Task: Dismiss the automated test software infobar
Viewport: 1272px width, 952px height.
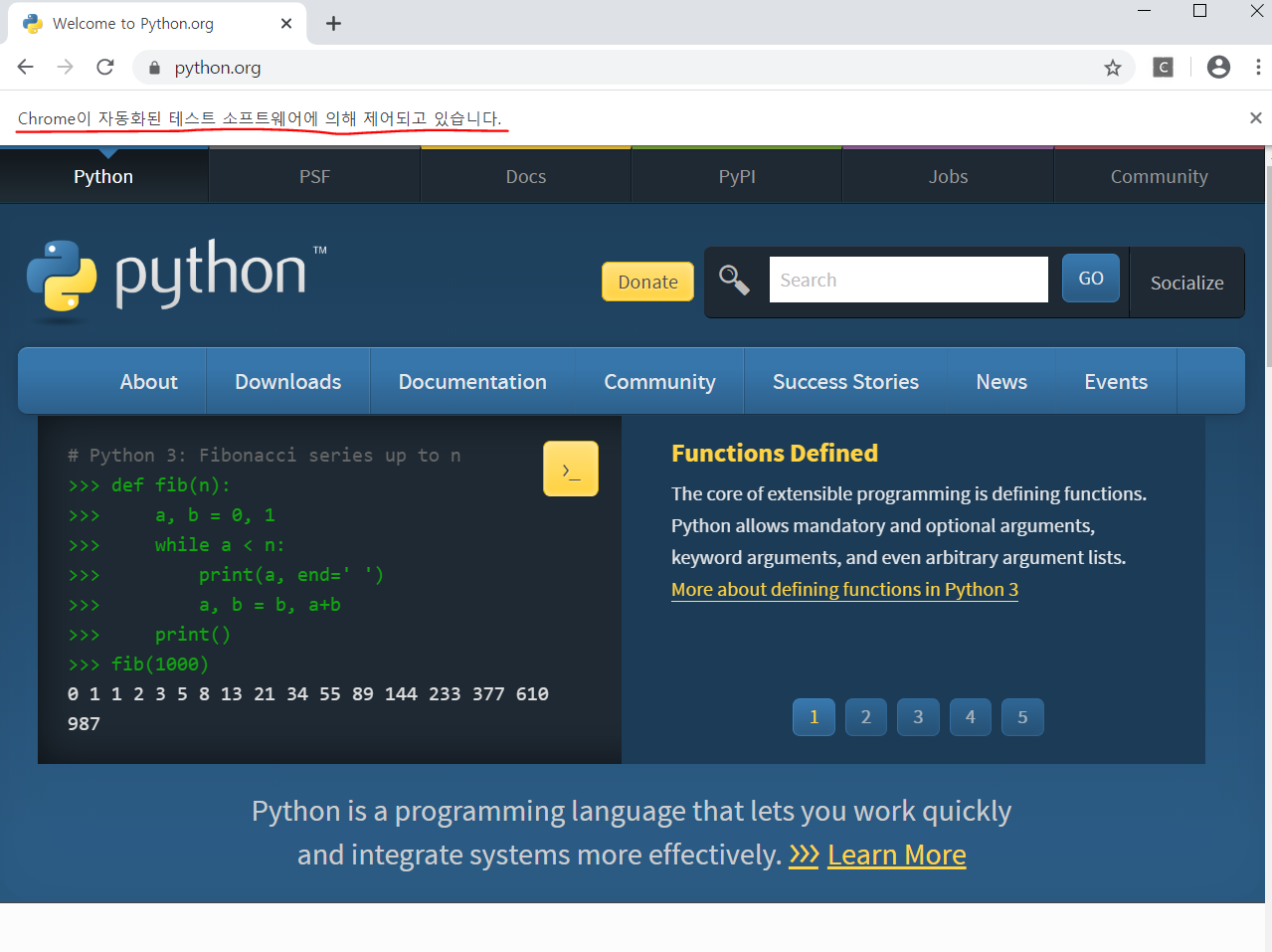Action: (x=1255, y=117)
